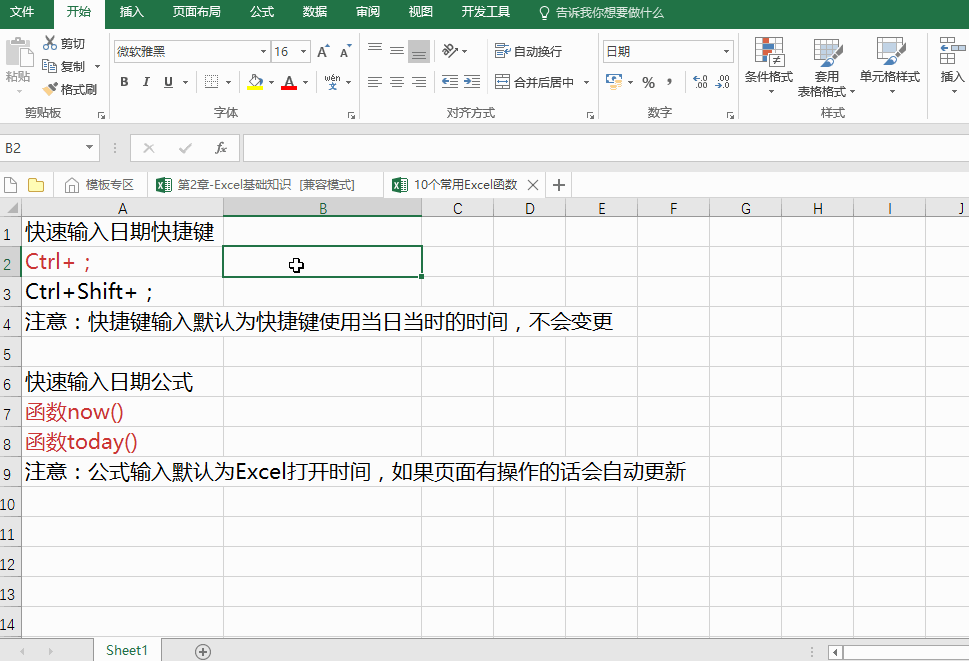Decrease decimal places

tap(722, 82)
